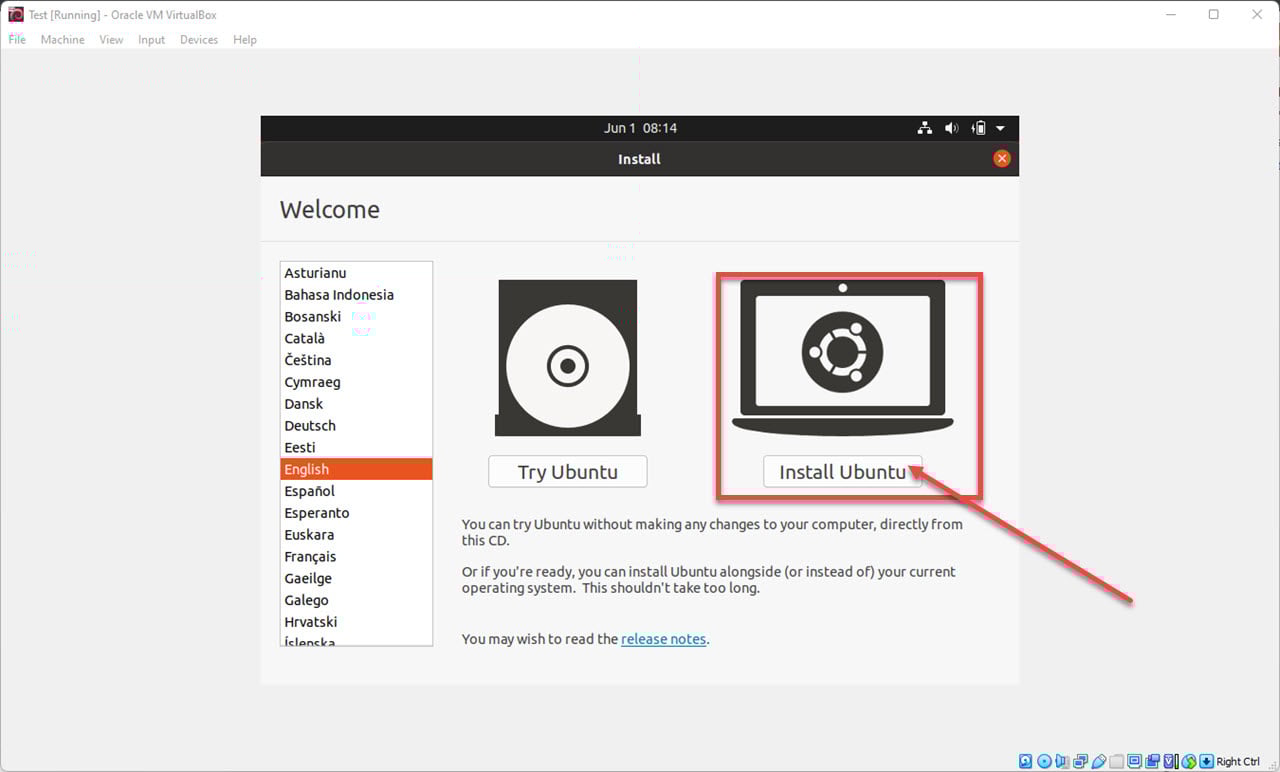Viewport: 1280px width, 772px height.
Task: Select Asturianu language
Action: click(356, 273)
